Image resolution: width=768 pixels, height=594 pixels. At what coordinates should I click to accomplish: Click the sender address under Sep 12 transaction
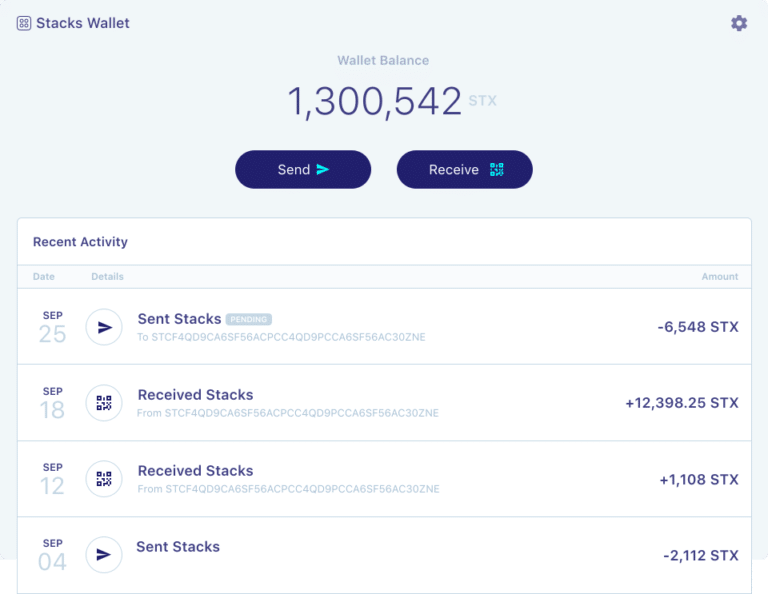click(x=288, y=489)
